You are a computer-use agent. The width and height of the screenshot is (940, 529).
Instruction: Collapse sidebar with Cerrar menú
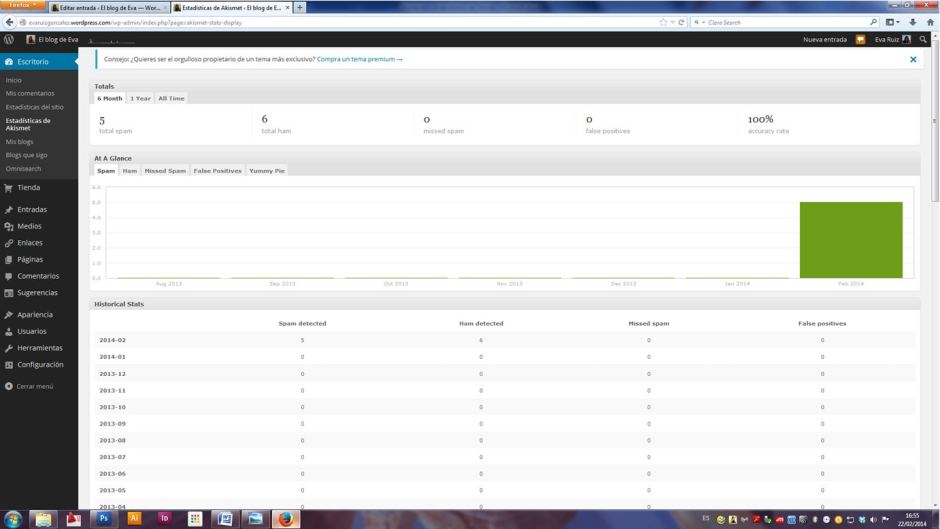[34, 386]
